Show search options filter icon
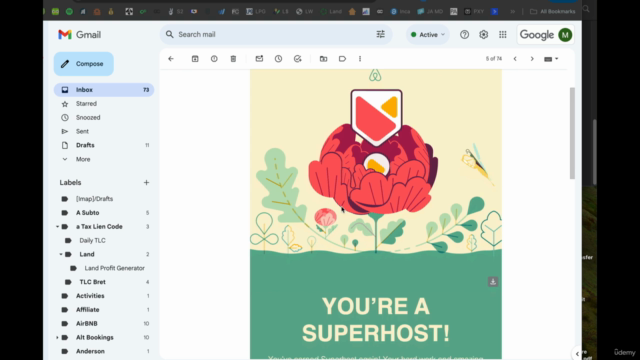 click(380, 34)
